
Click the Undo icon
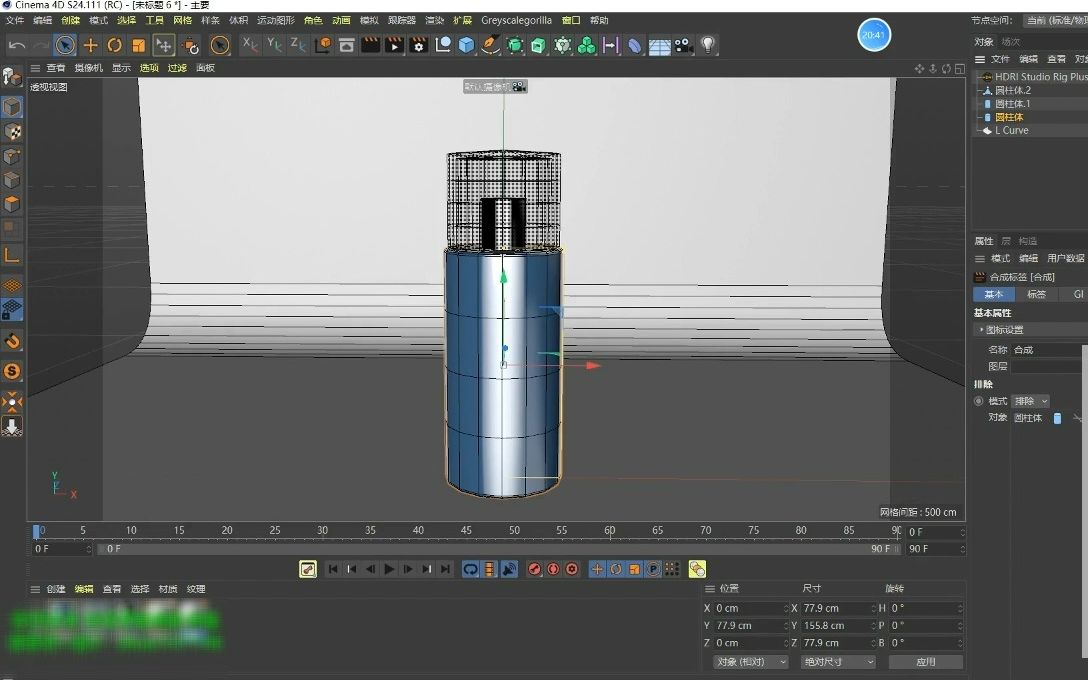pos(15,44)
